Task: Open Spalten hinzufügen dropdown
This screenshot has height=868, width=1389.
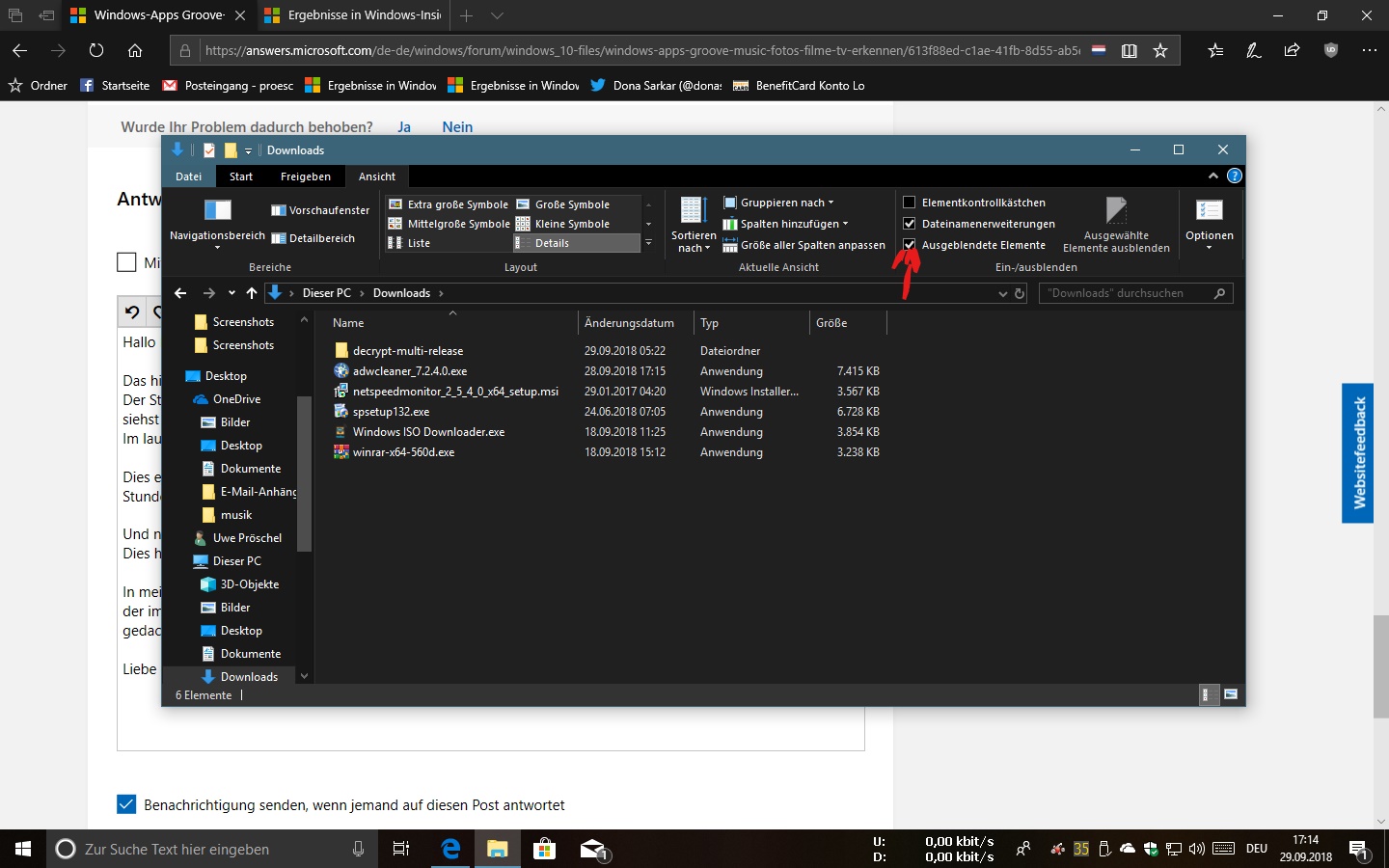Action: (x=786, y=224)
